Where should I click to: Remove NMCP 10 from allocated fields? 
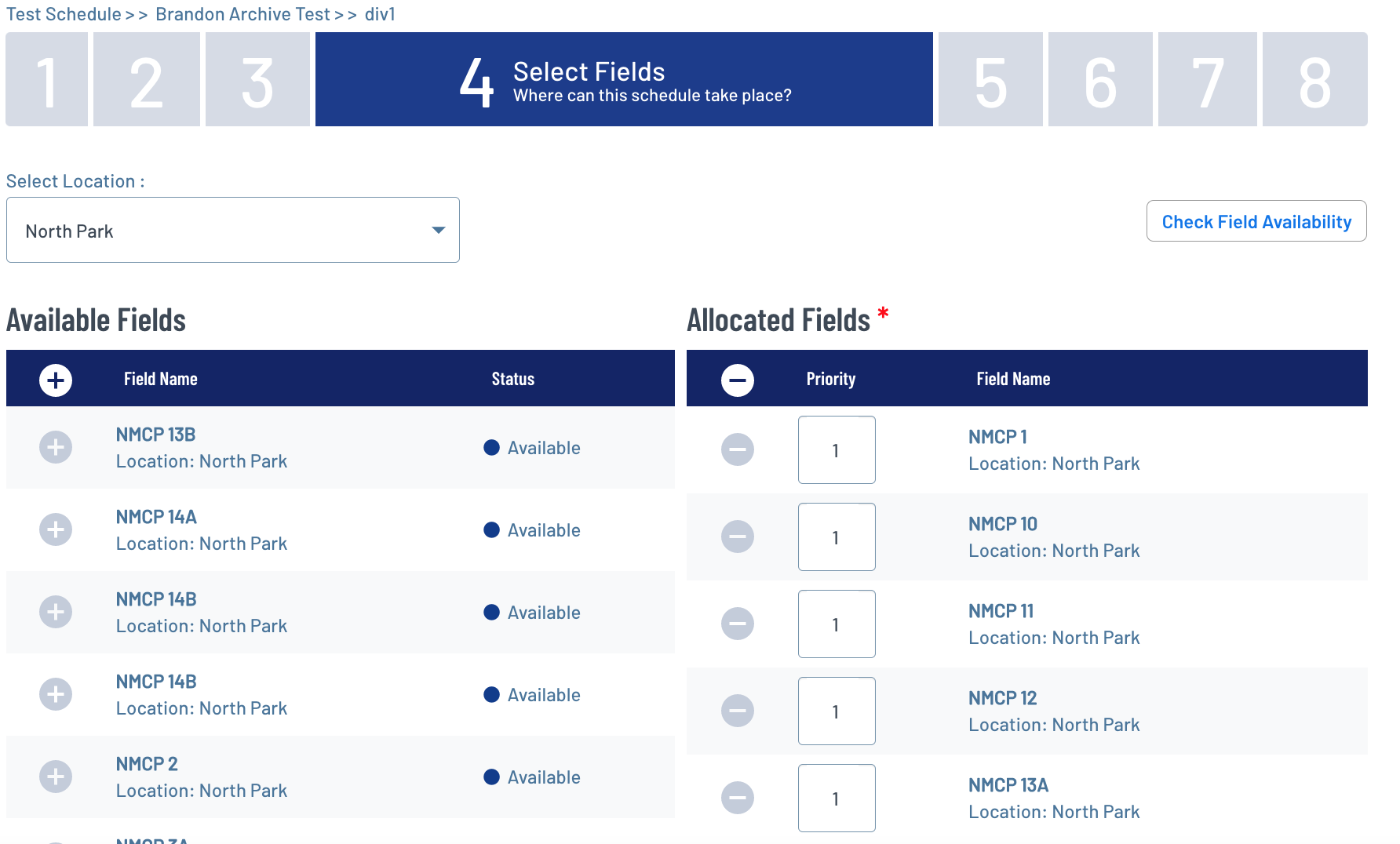(x=738, y=537)
